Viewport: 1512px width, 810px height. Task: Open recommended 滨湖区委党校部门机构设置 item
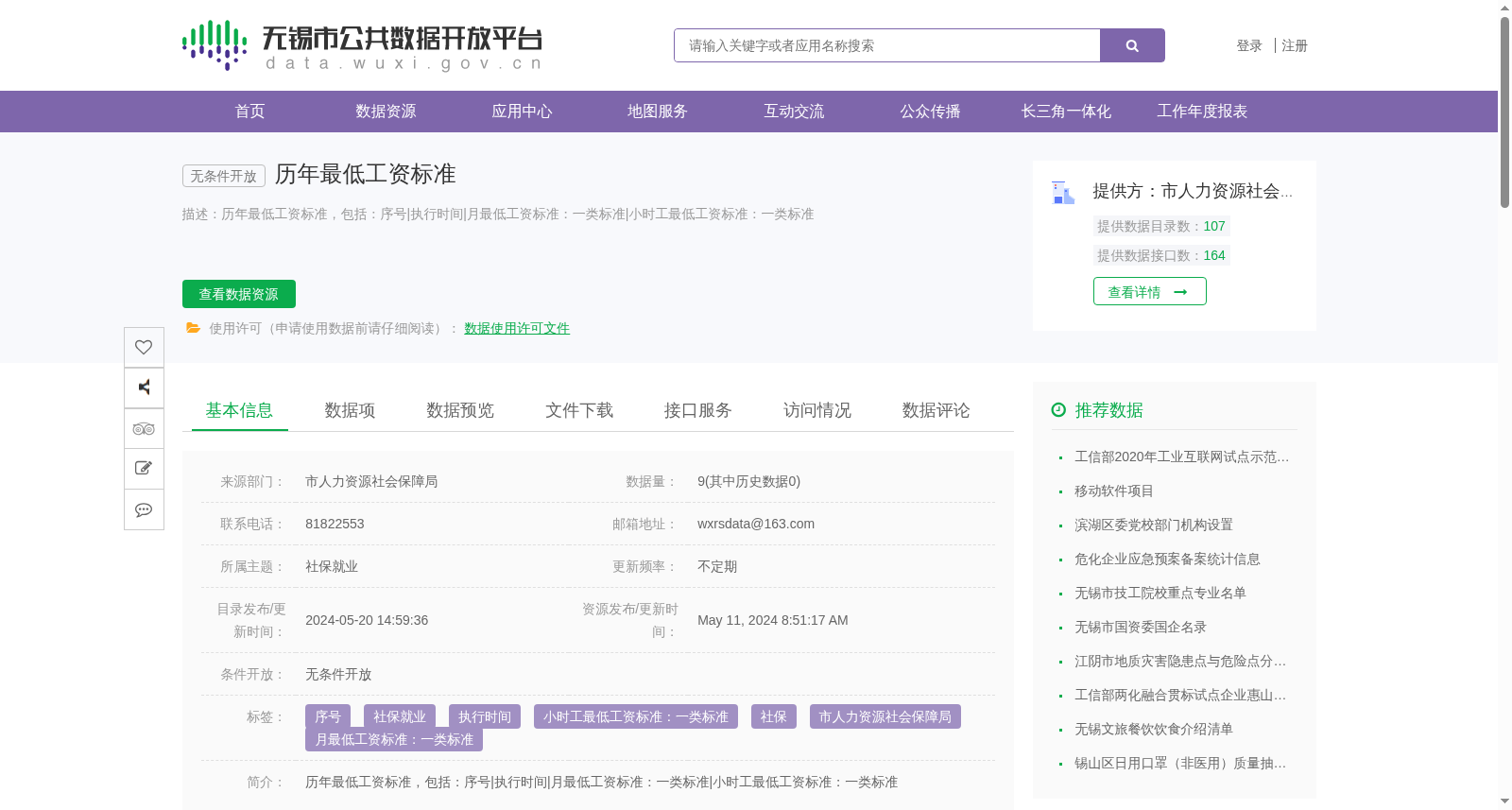click(1154, 525)
